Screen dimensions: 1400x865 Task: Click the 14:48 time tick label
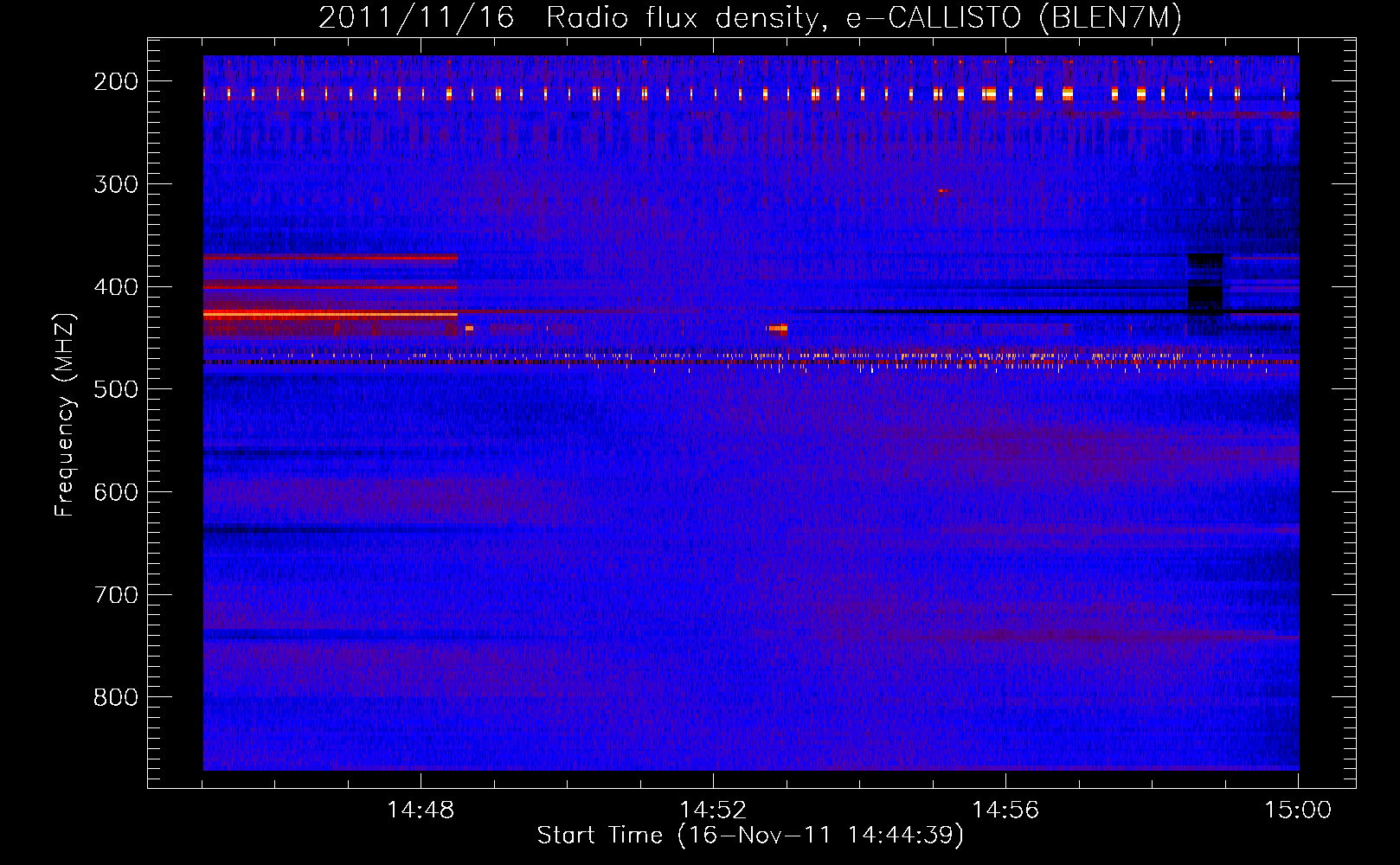421,811
